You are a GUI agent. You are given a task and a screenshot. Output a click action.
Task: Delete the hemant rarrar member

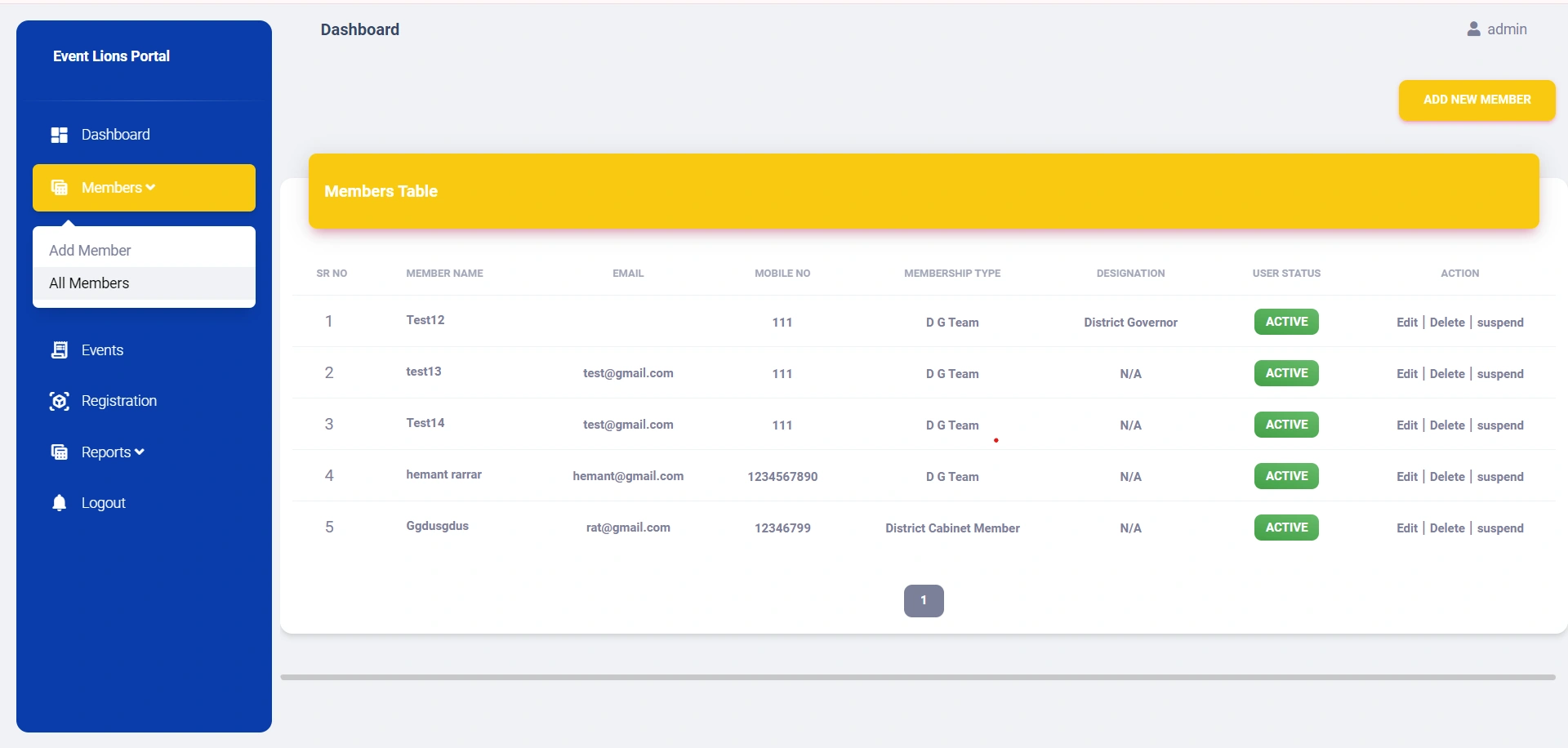coord(1446,477)
